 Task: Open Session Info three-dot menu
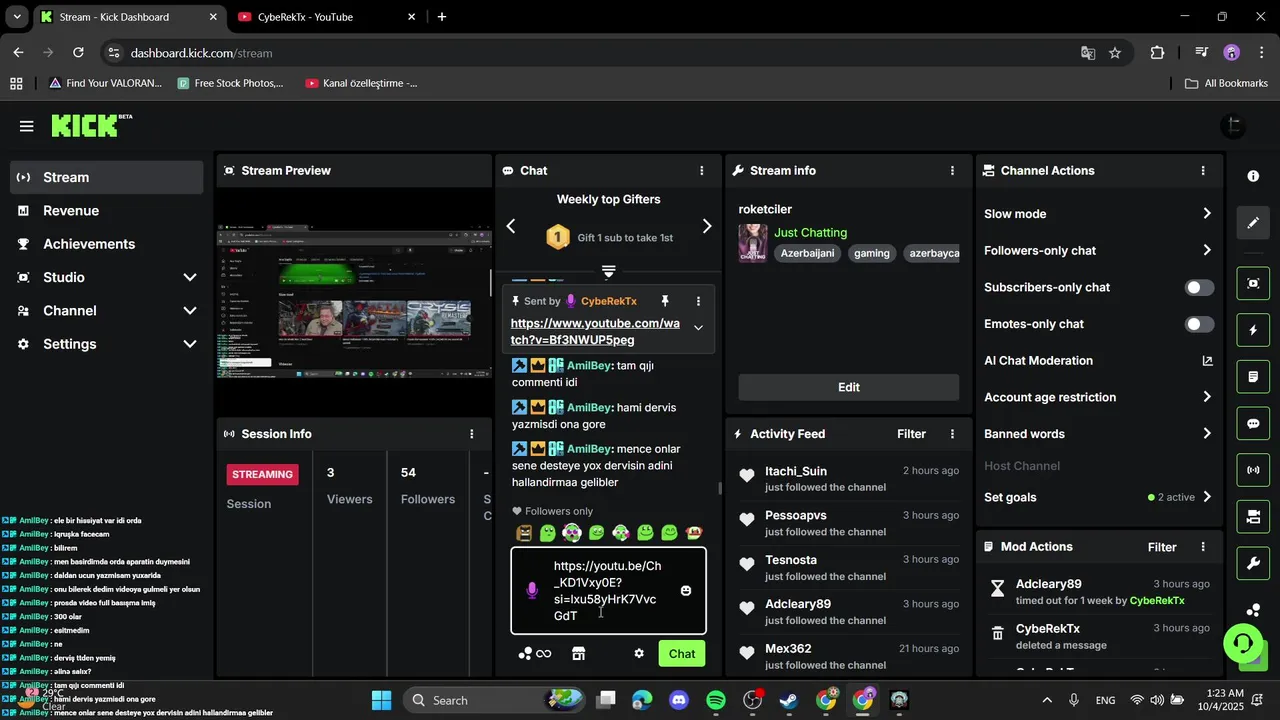(472, 434)
